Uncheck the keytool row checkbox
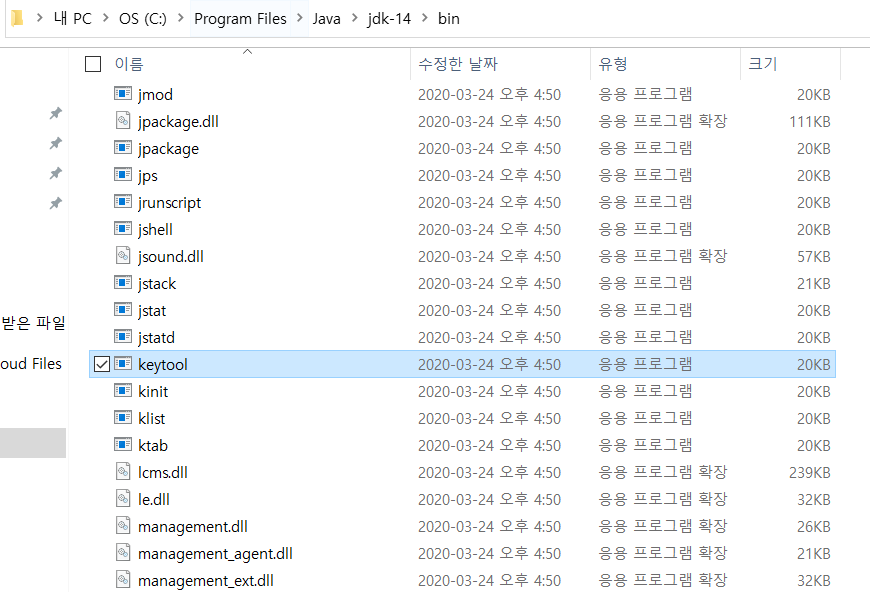870x592 pixels. pyautogui.click(x=102, y=364)
